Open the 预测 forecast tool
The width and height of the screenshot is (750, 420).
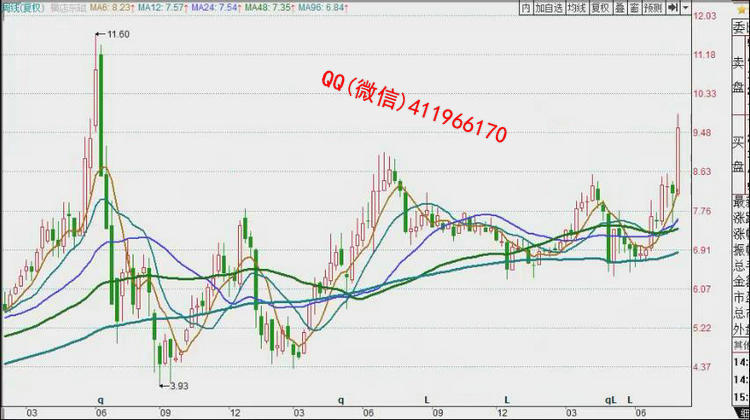[653, 8]
